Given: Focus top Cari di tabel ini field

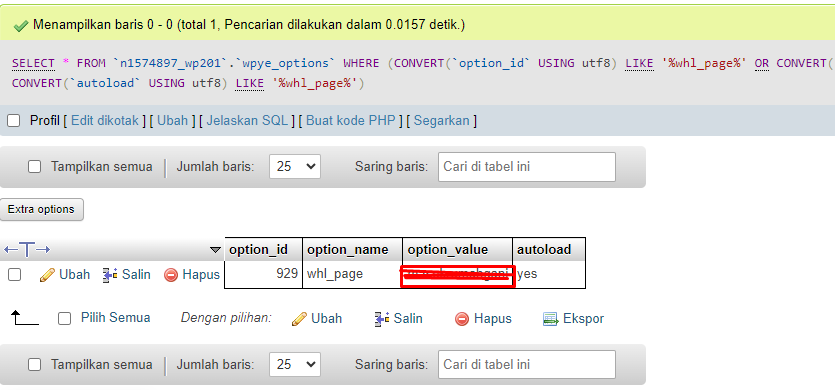Looking at the screenshot, I should click(x=527, y=167).
